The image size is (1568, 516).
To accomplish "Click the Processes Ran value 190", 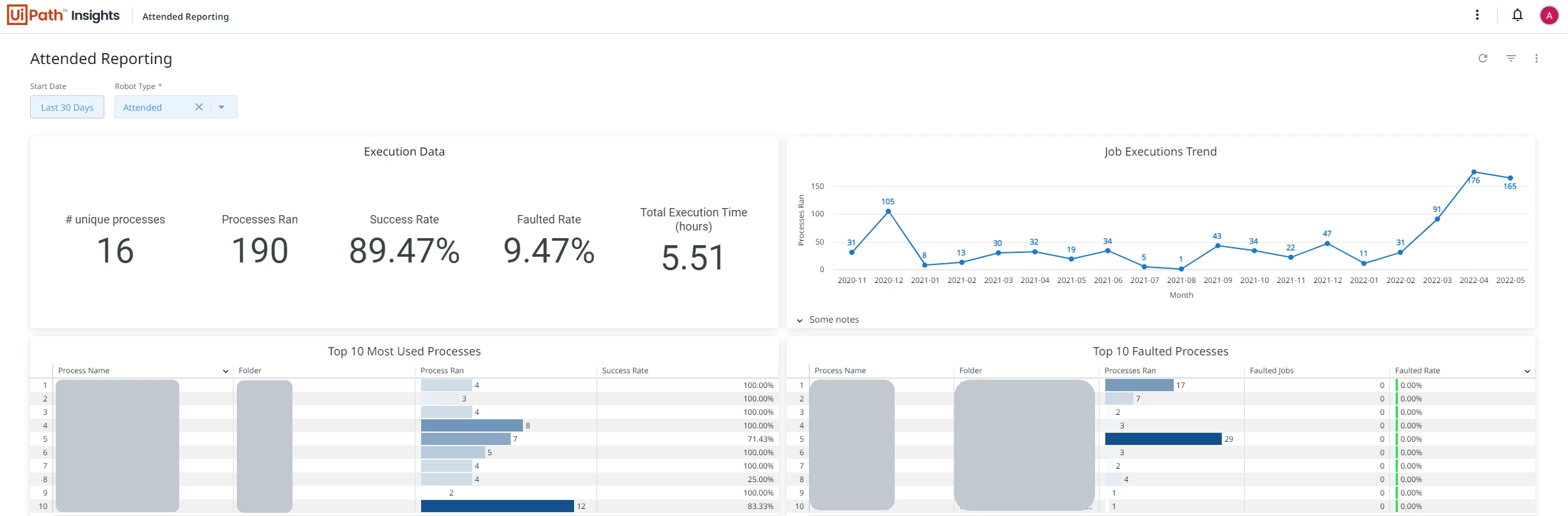I will pos(260,250).
